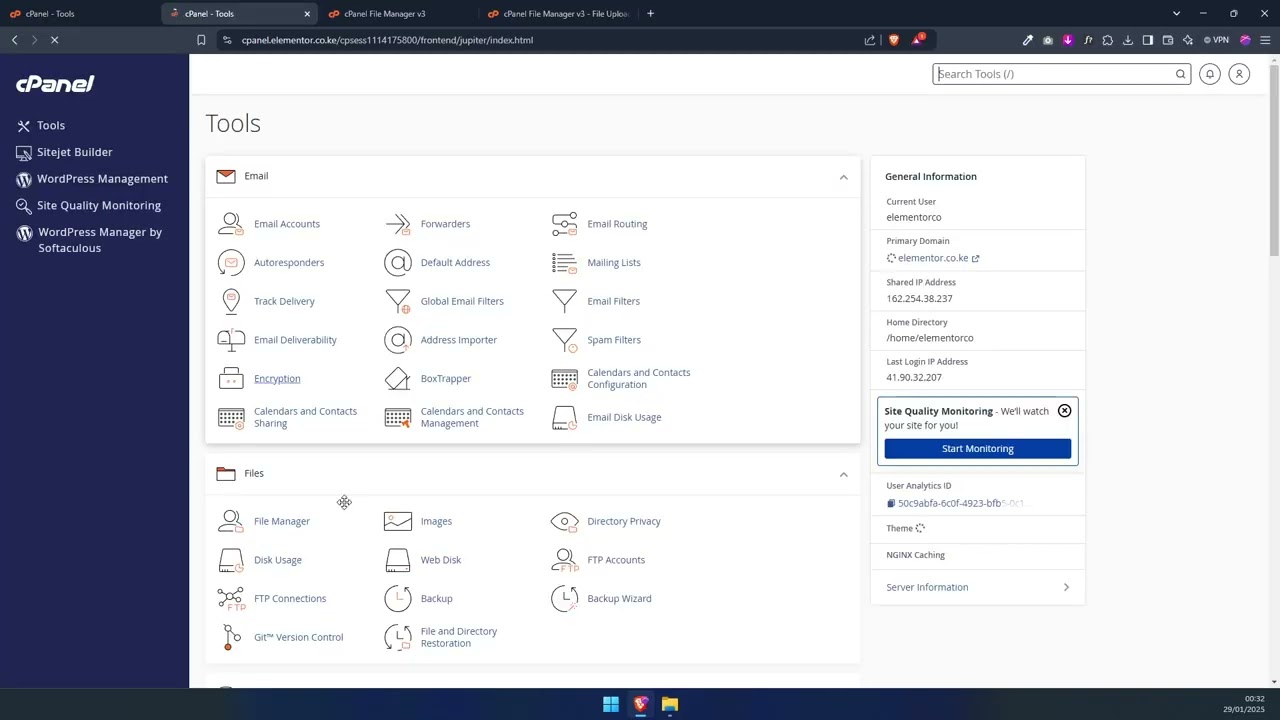
Task: Click the Encryption icon
Action: point(231,379)
